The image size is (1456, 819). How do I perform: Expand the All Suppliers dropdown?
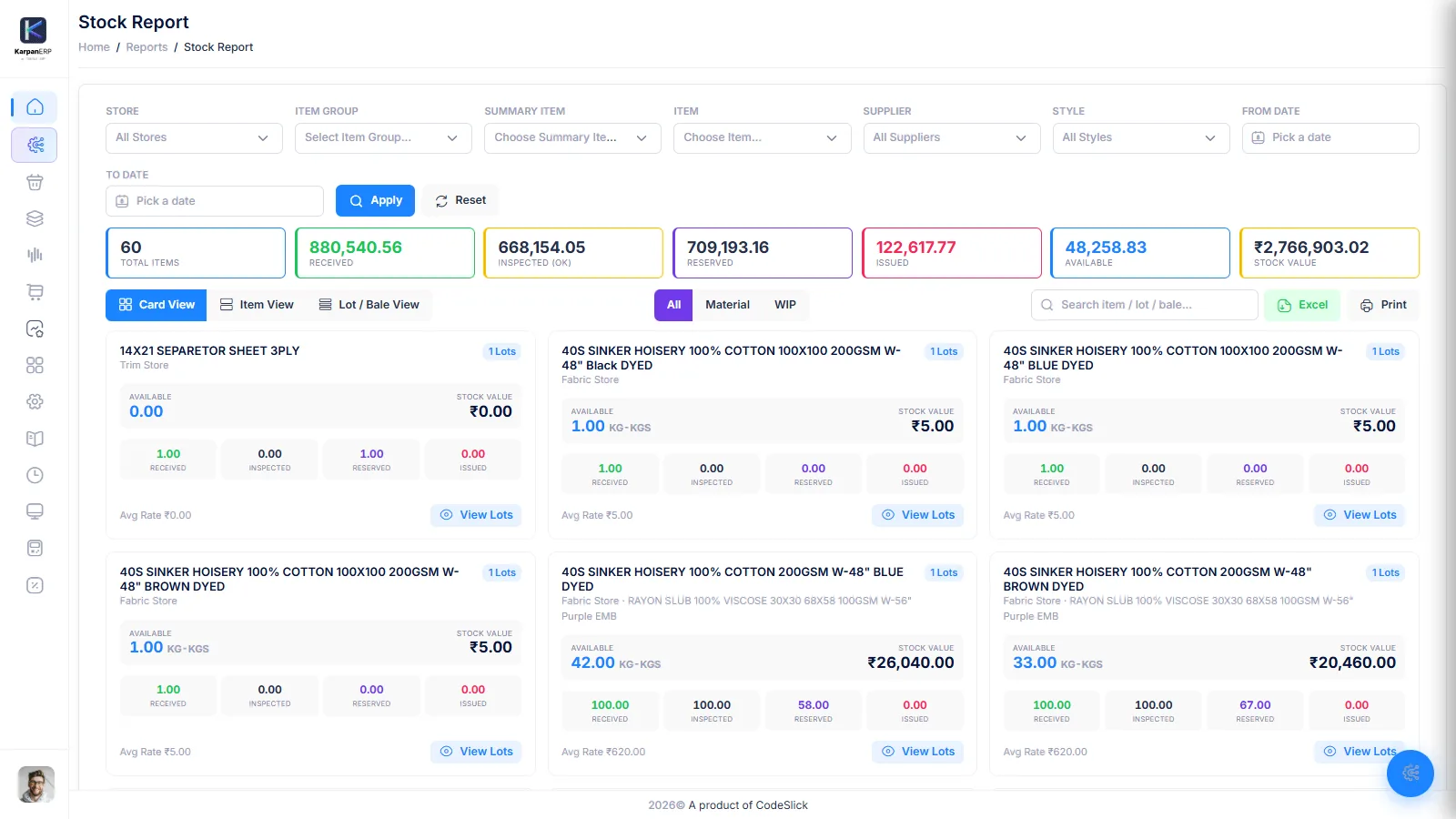(951, 138)
